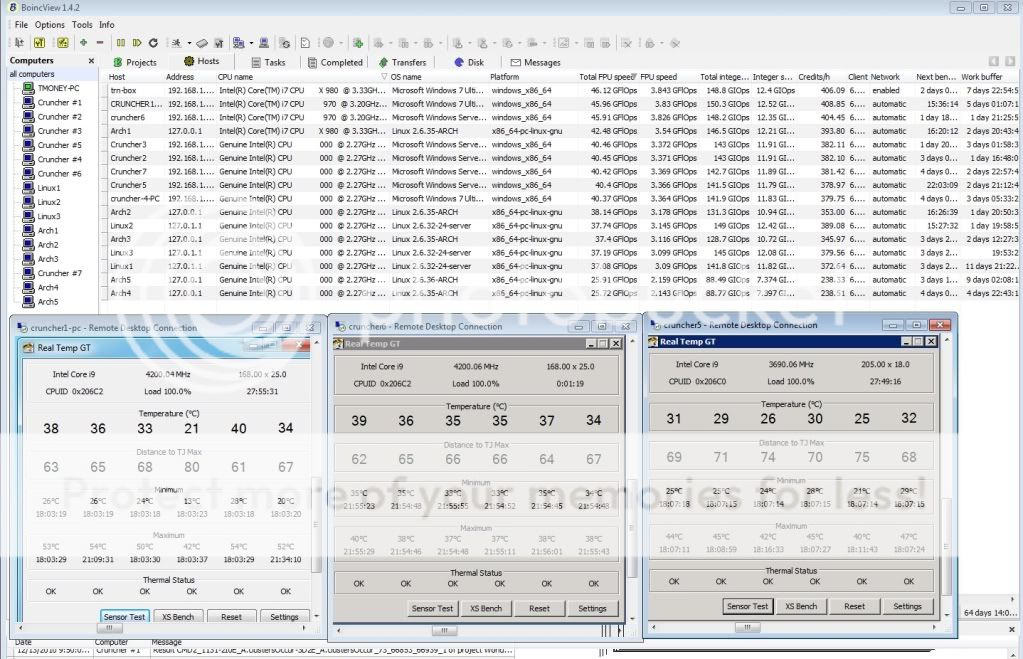The height and width of the screenshot is (659, 1023).
Task: Sort hosts by the Platform column header
Action: click(x=532, y=76)
